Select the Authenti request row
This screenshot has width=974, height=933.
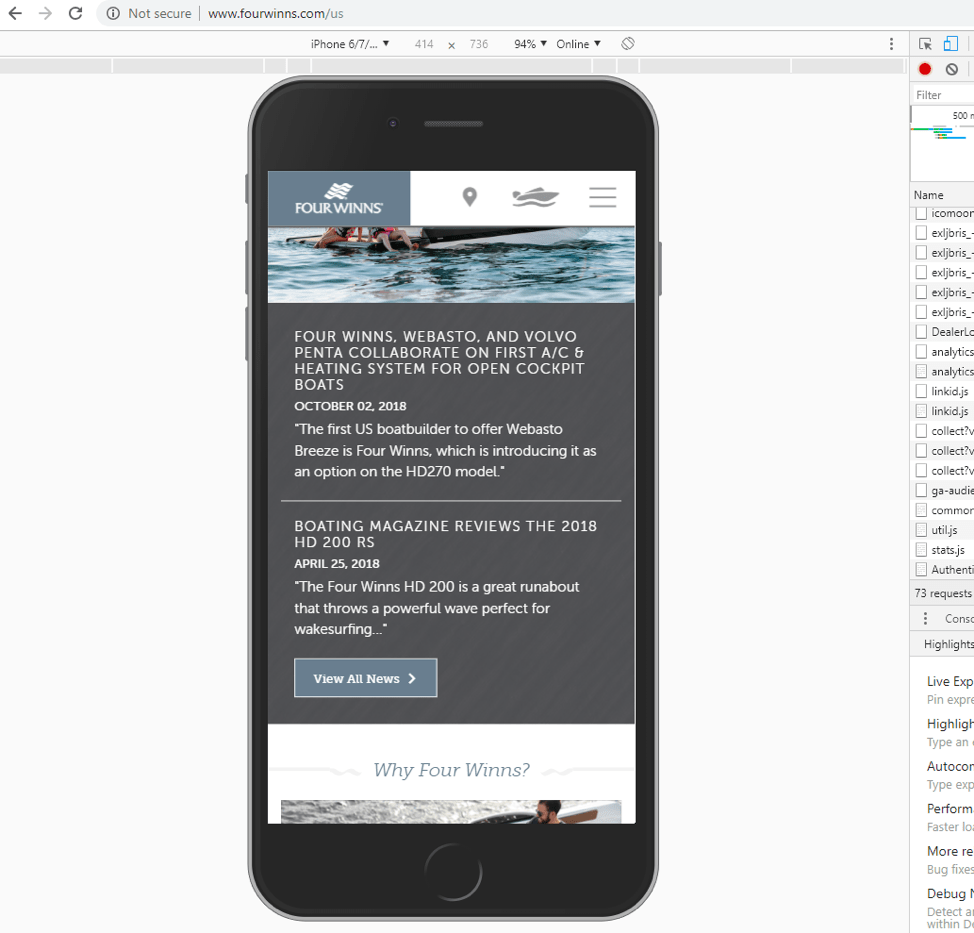click(x=943, y=570)
